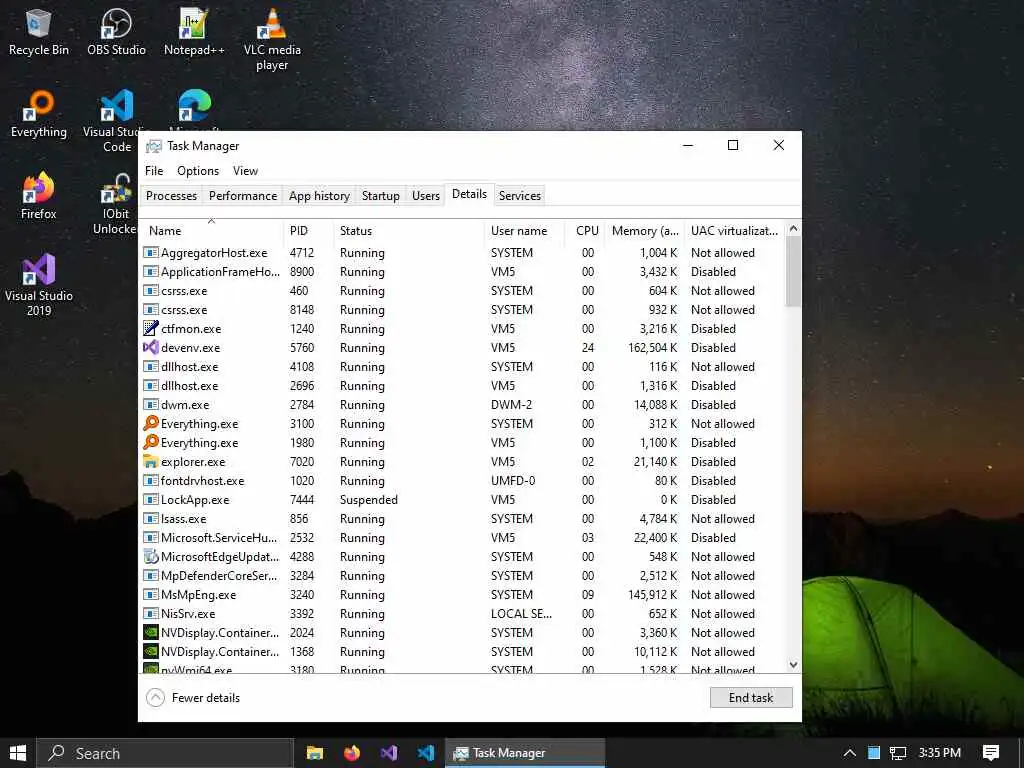Image resolution: width=1024 pixels, height=768 pixels.
Task: Switch to the Performance tab
Action: coord(243,195)
